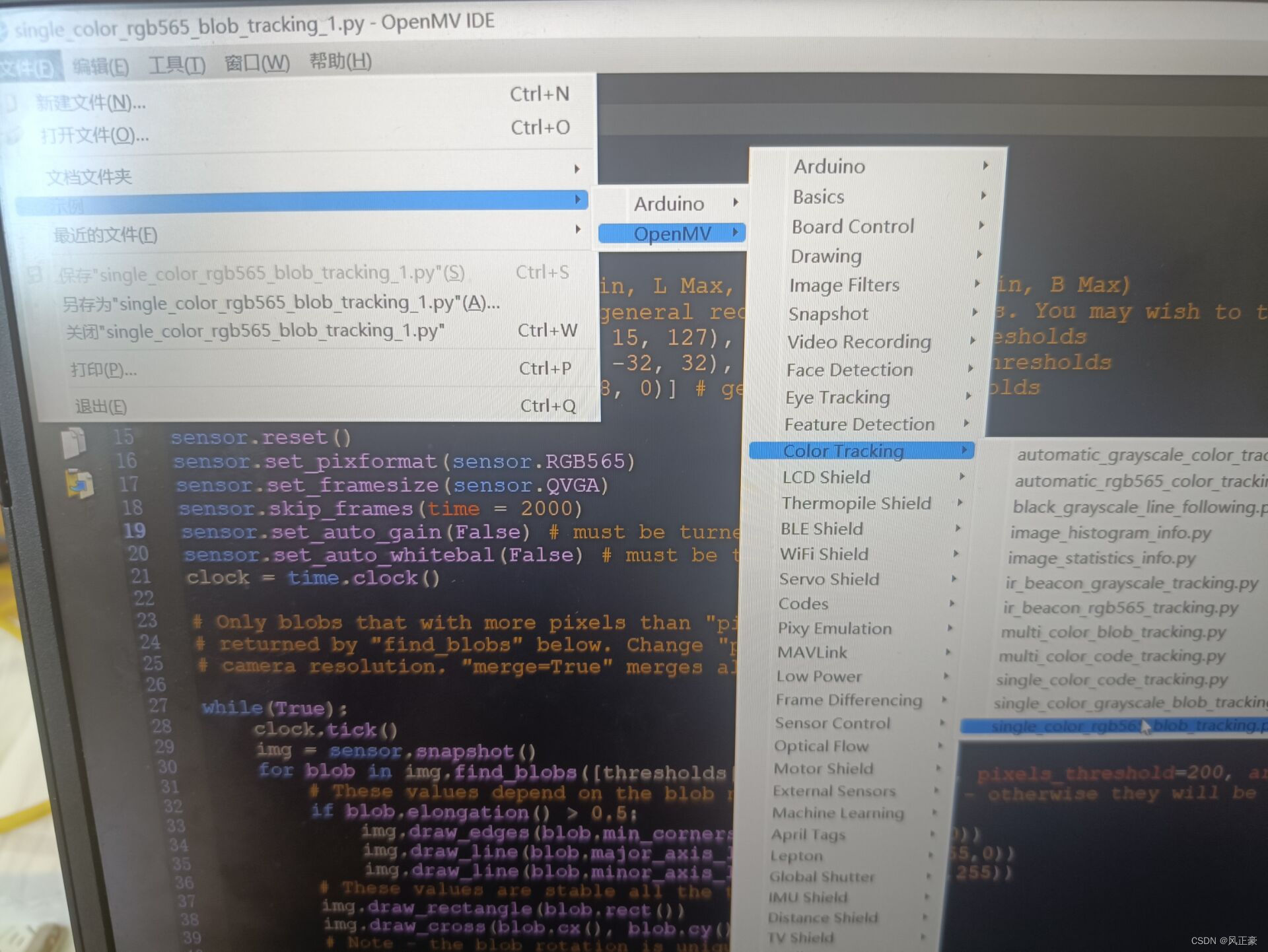Open the 工具 menu
The image size is (1268, 952).
(x=177, y=65)
